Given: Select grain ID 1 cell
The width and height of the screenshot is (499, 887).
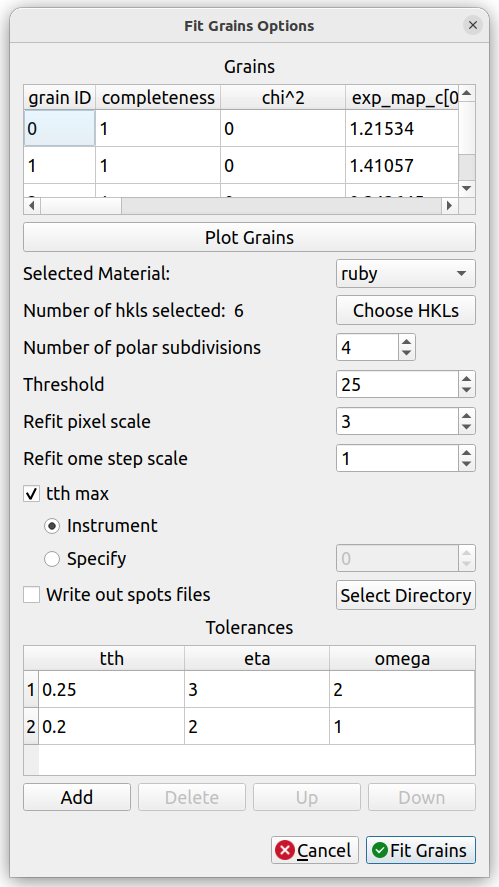Looking at the screenshot, I should [59, 165].
